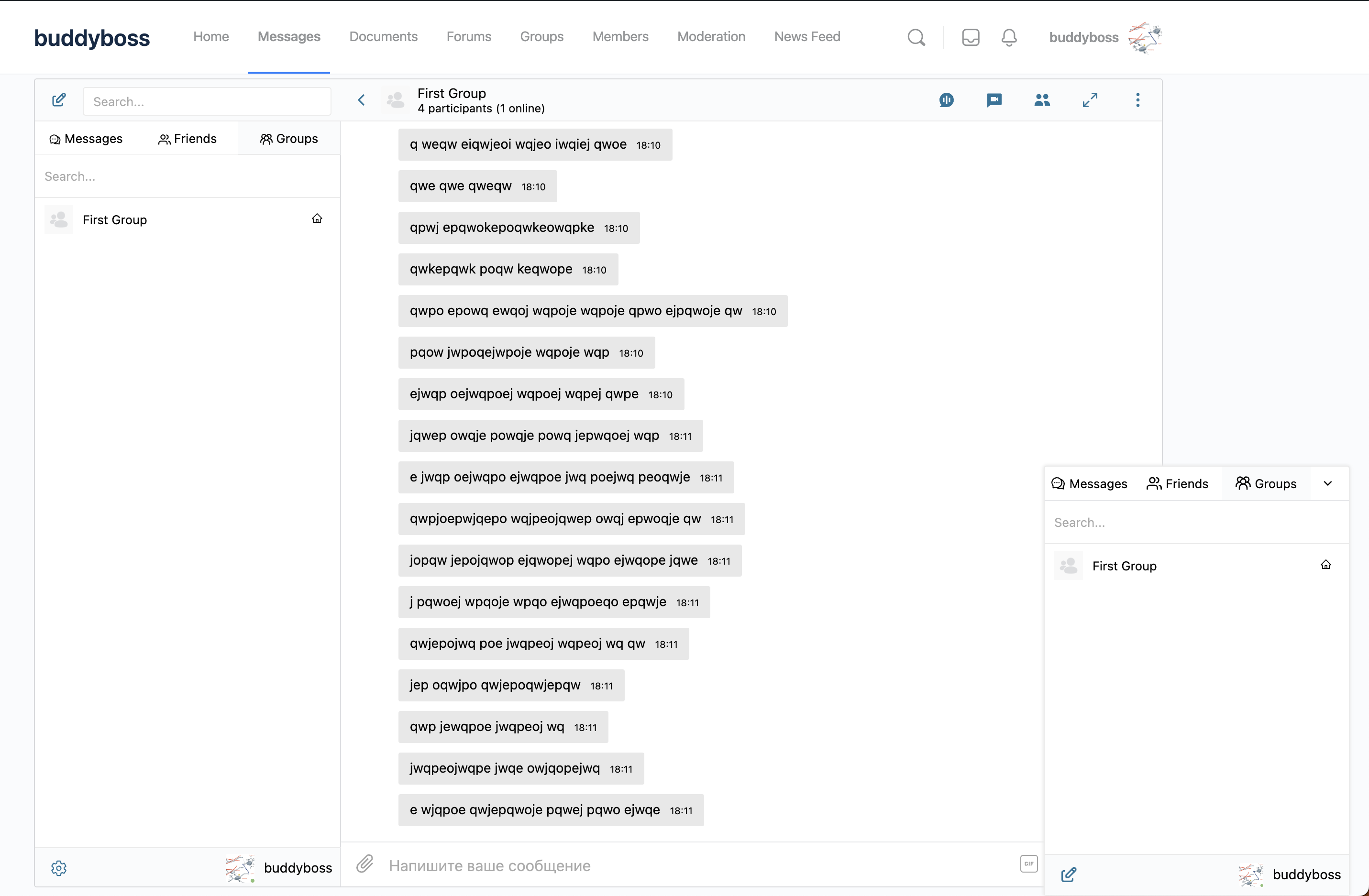Screen dimensions: 1369x896
Task: Open the Forums navigation link
Action: pos(468,37)
